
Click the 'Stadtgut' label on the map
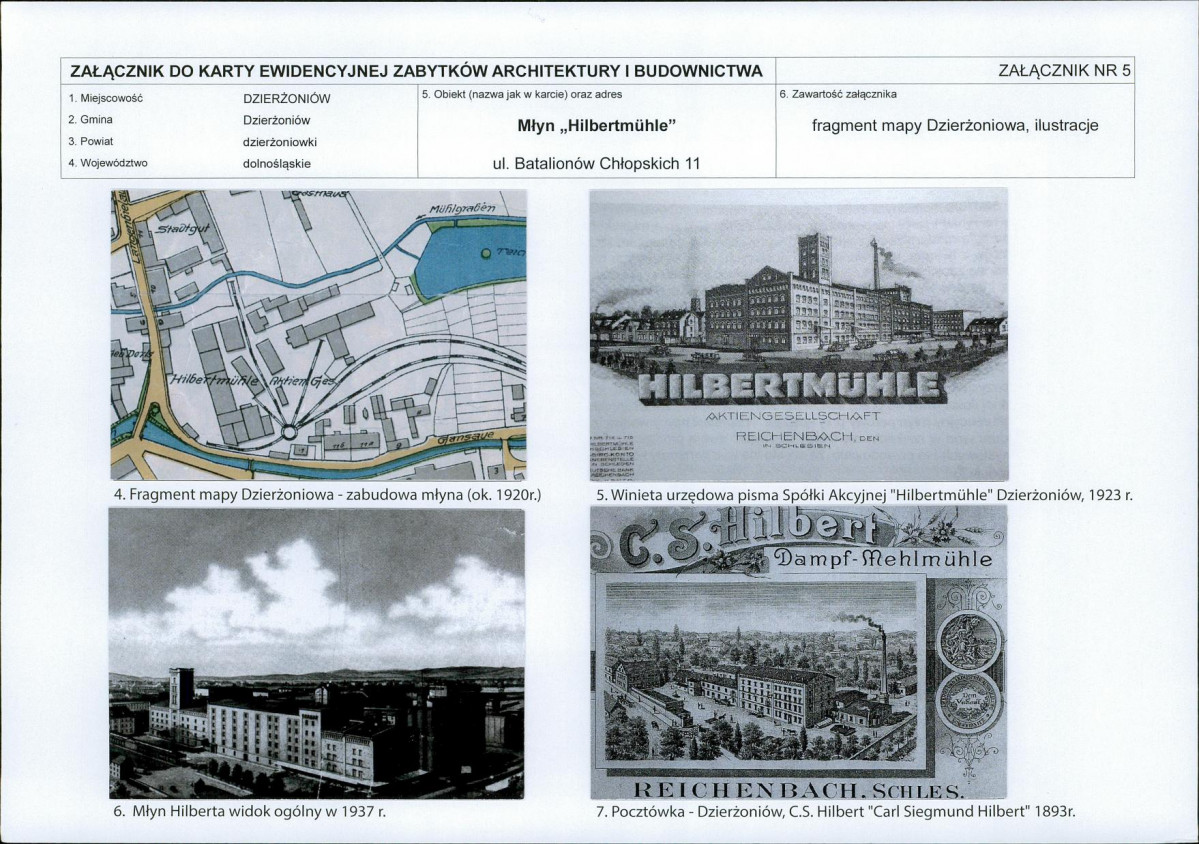point(182,231)
